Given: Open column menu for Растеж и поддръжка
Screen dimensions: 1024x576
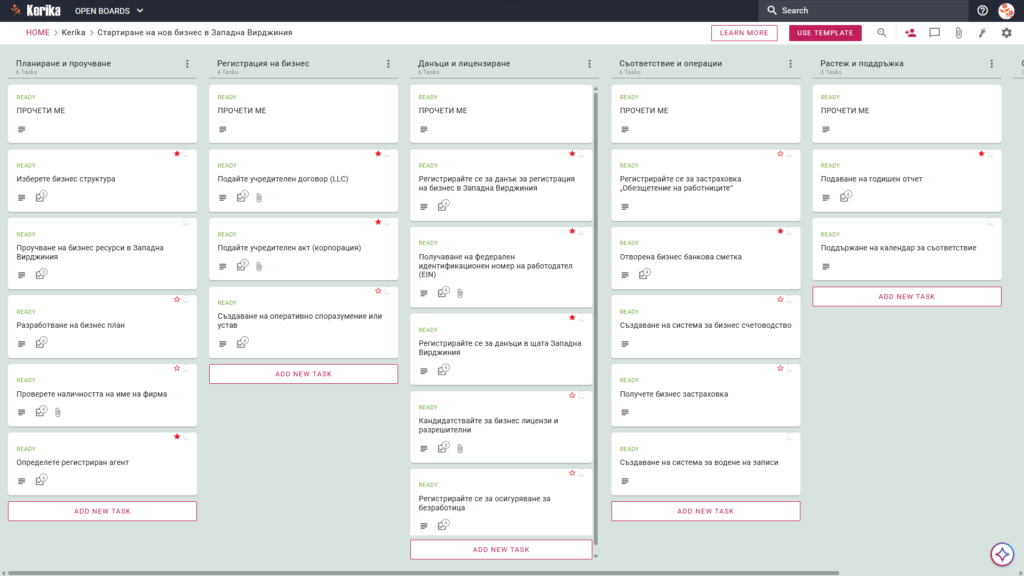Looking at the screenshot, I should point(992,64).
